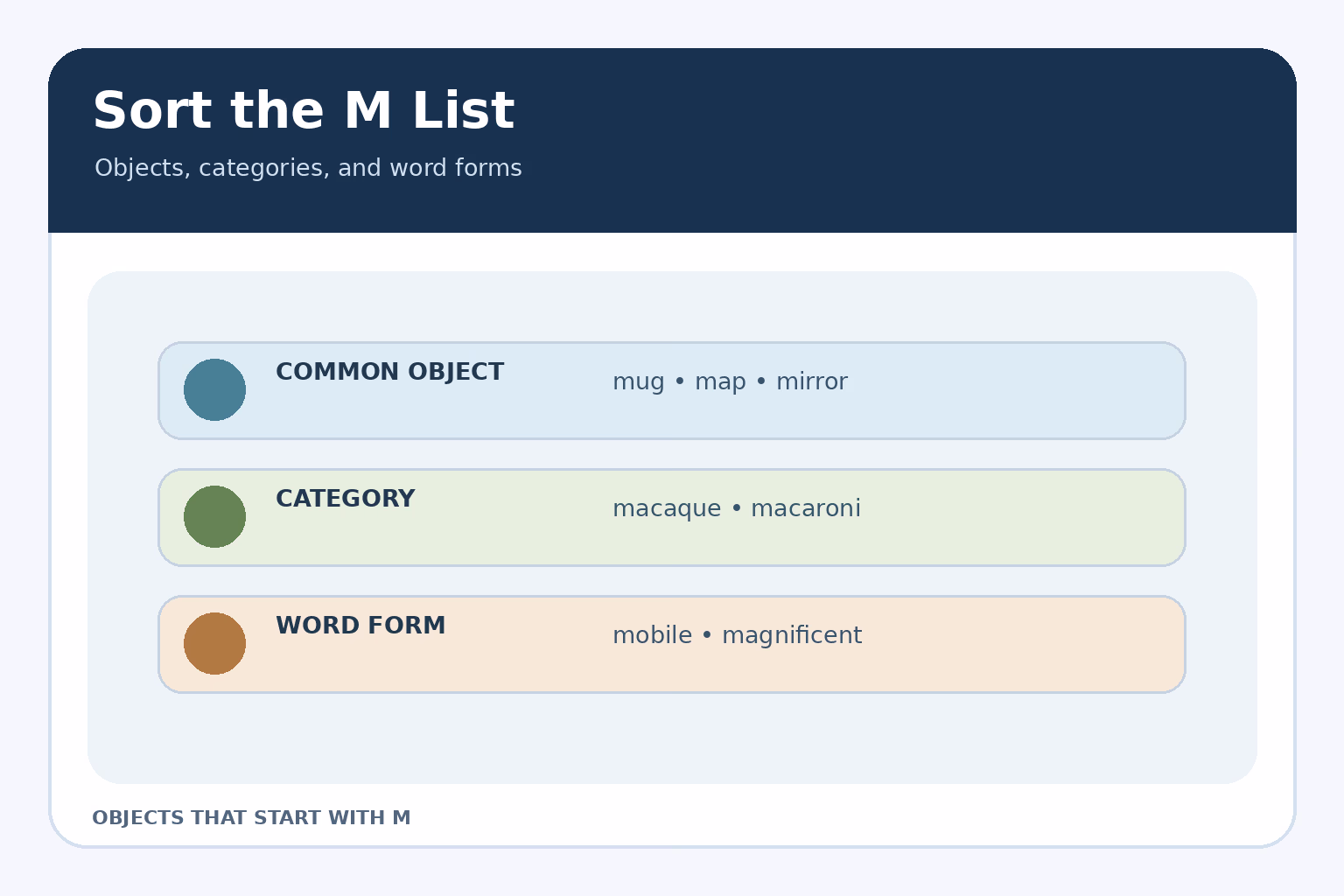Screen dimensions: 1344x896
Task: Click the footer 'OBJECTS THAT START WITH M'
Action: tap(251, 818)
